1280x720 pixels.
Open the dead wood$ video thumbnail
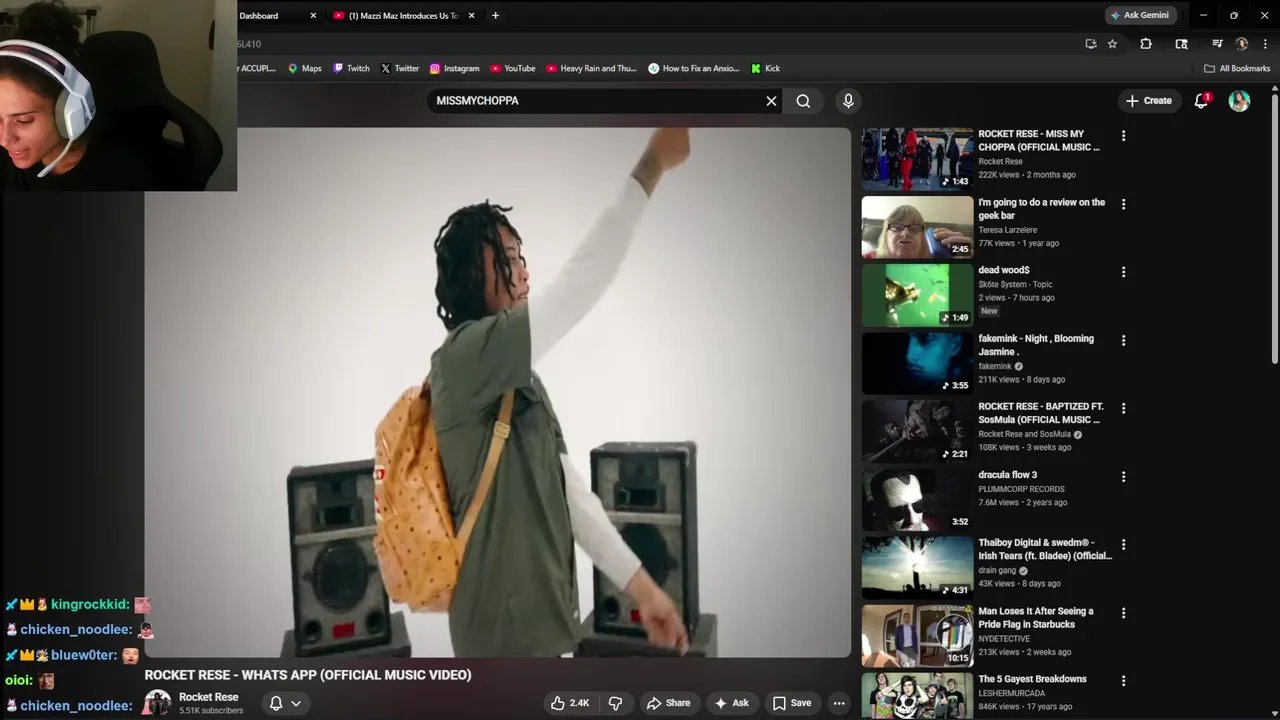(x=917, y=295)
